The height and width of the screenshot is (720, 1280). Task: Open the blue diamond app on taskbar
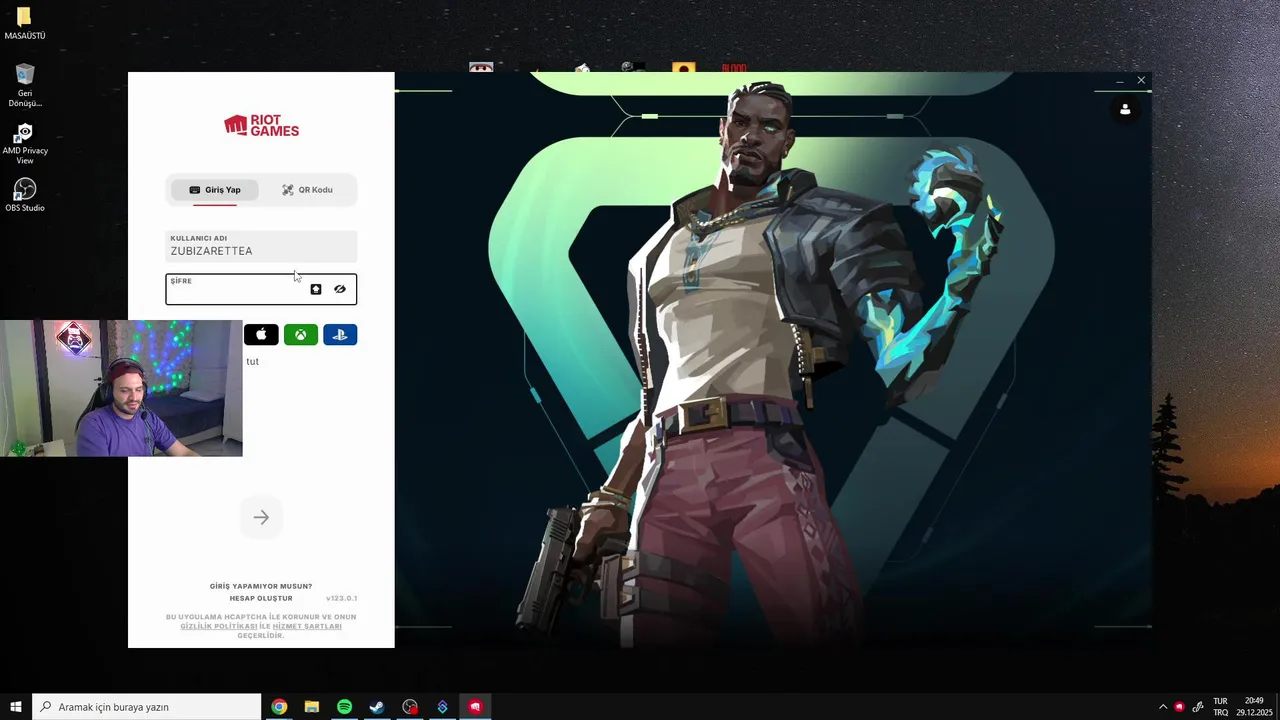(442, 707)
